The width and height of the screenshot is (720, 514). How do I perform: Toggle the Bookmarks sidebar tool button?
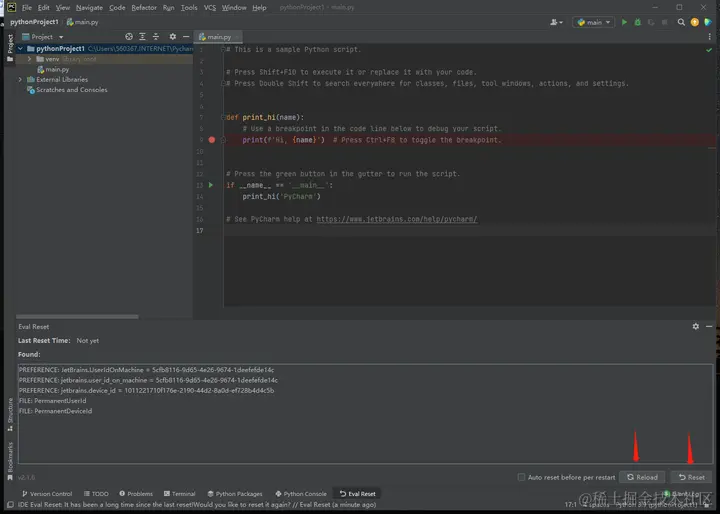click(x=10, y=461)
